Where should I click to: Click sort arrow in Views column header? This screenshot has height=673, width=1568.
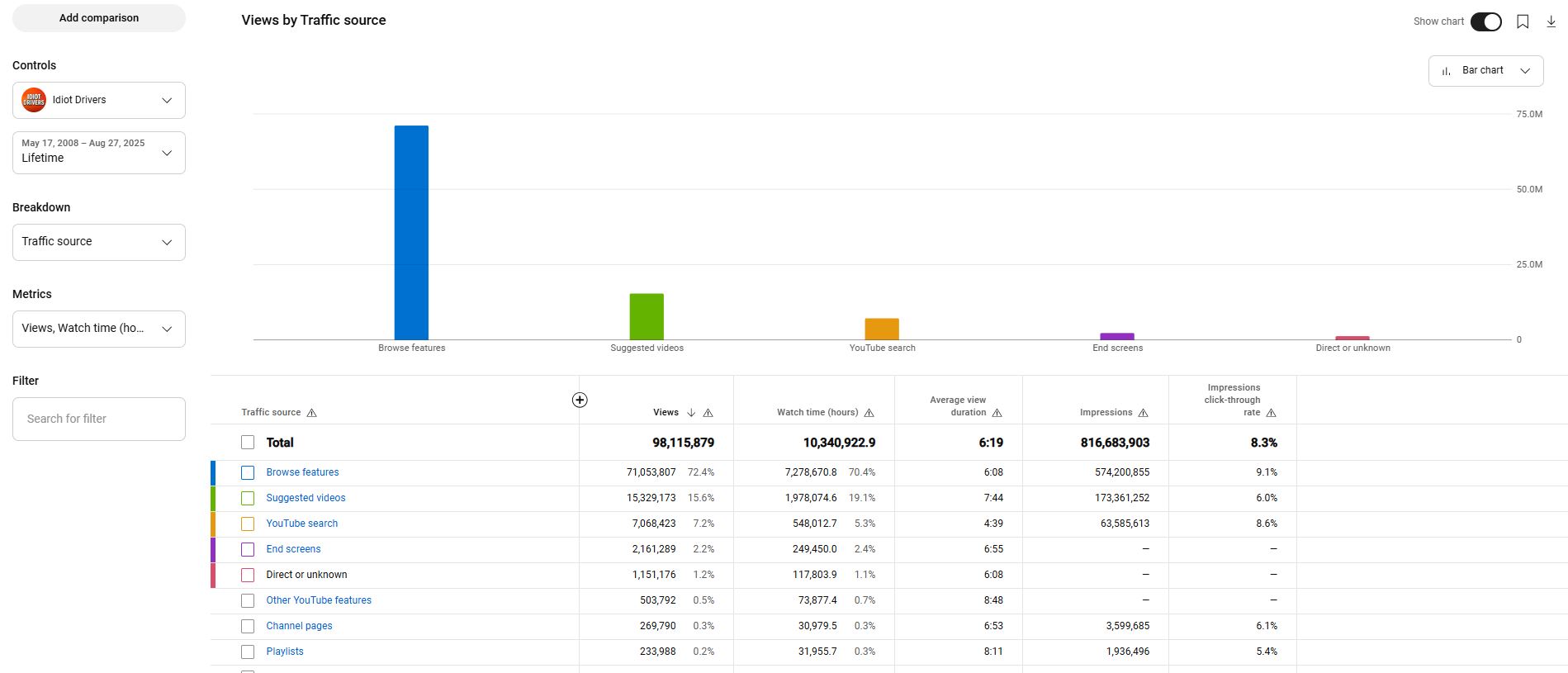tap(691, 413)
